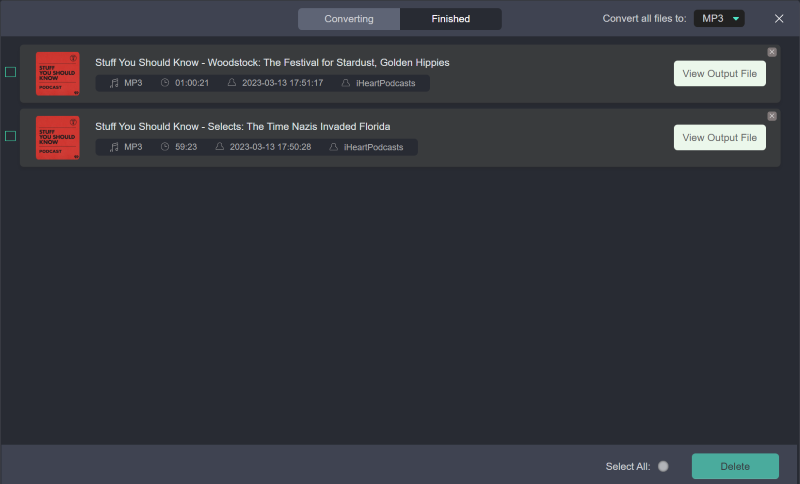The image size is (800, 484).
Task: Click clock duration icon on Woodstock episode
Action: coord(165,83)
